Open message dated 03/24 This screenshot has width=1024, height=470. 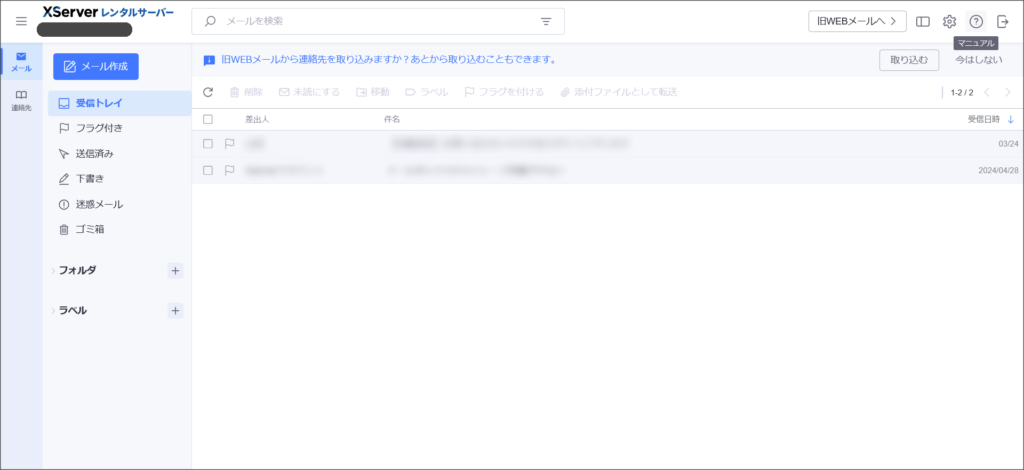point(607,144)
